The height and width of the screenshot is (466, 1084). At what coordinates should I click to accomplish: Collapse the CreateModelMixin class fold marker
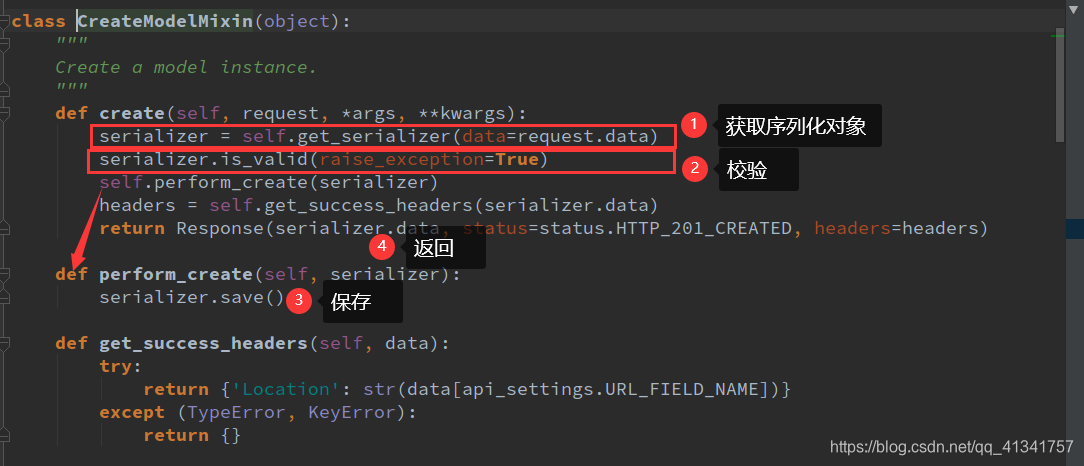[x=5, y=21]
